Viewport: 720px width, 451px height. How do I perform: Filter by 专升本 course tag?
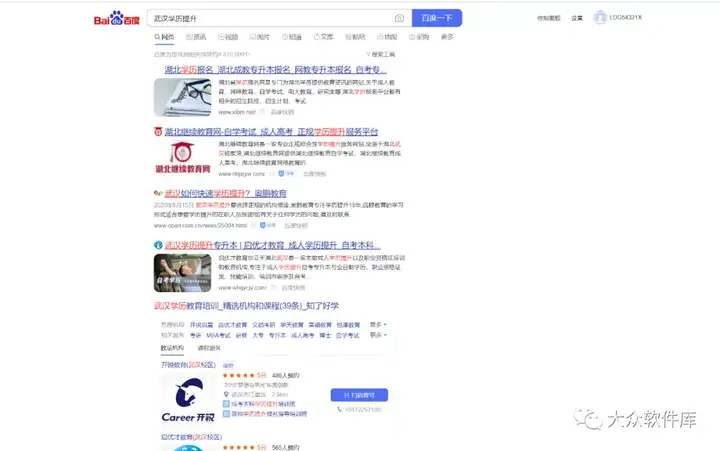pos(277,335)
